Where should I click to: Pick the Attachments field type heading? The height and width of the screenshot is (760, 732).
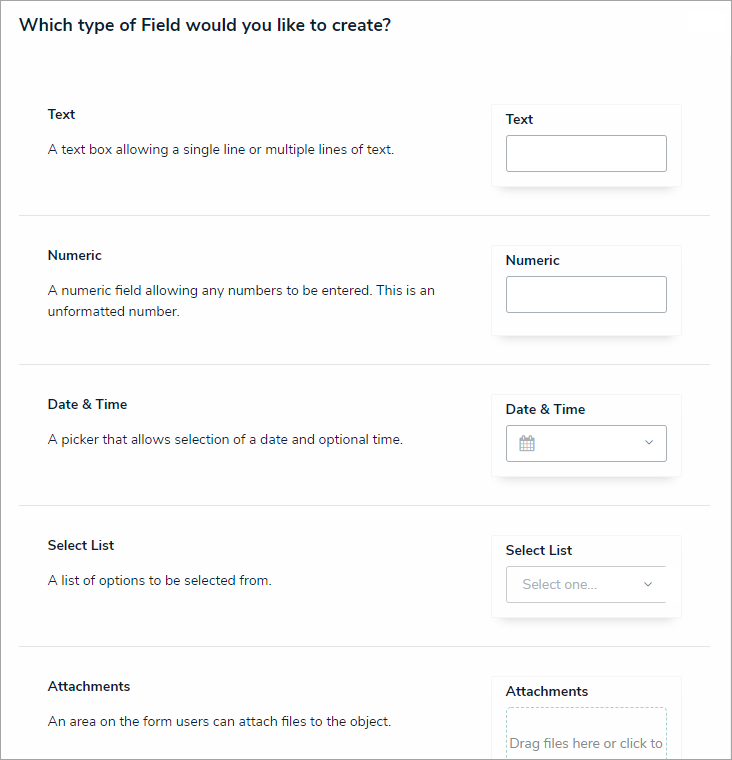pyautogui.click(x=89, y=686)
